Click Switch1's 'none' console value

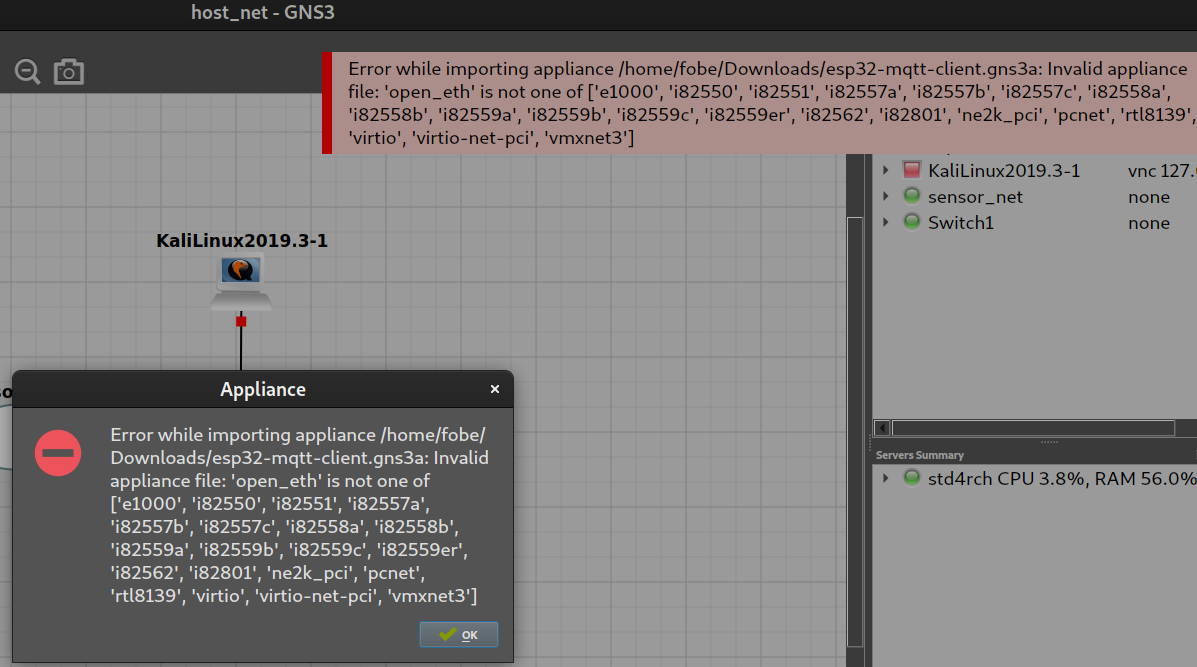pyautogui.click(x=1149, y=223)
